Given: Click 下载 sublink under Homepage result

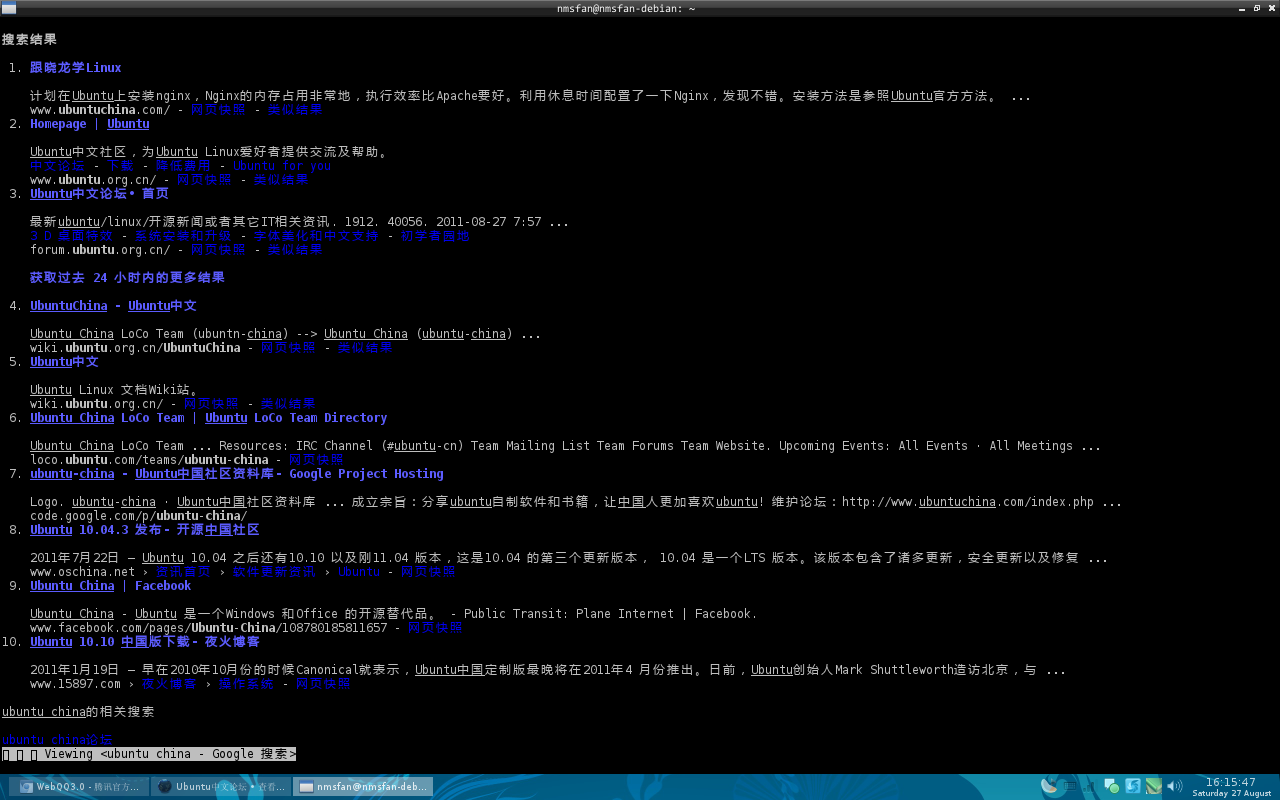Looking at the screenshot, I should pyautogui.click(x=120, y=166).
